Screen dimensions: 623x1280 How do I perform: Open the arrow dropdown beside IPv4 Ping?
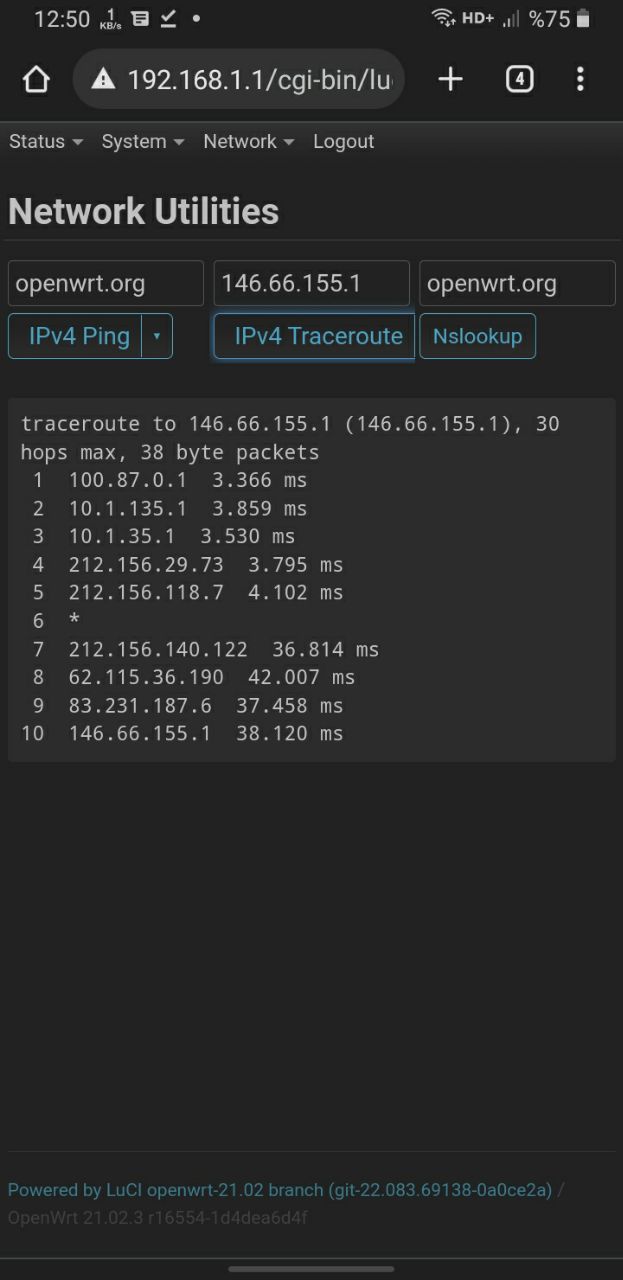tap(157, 336)
